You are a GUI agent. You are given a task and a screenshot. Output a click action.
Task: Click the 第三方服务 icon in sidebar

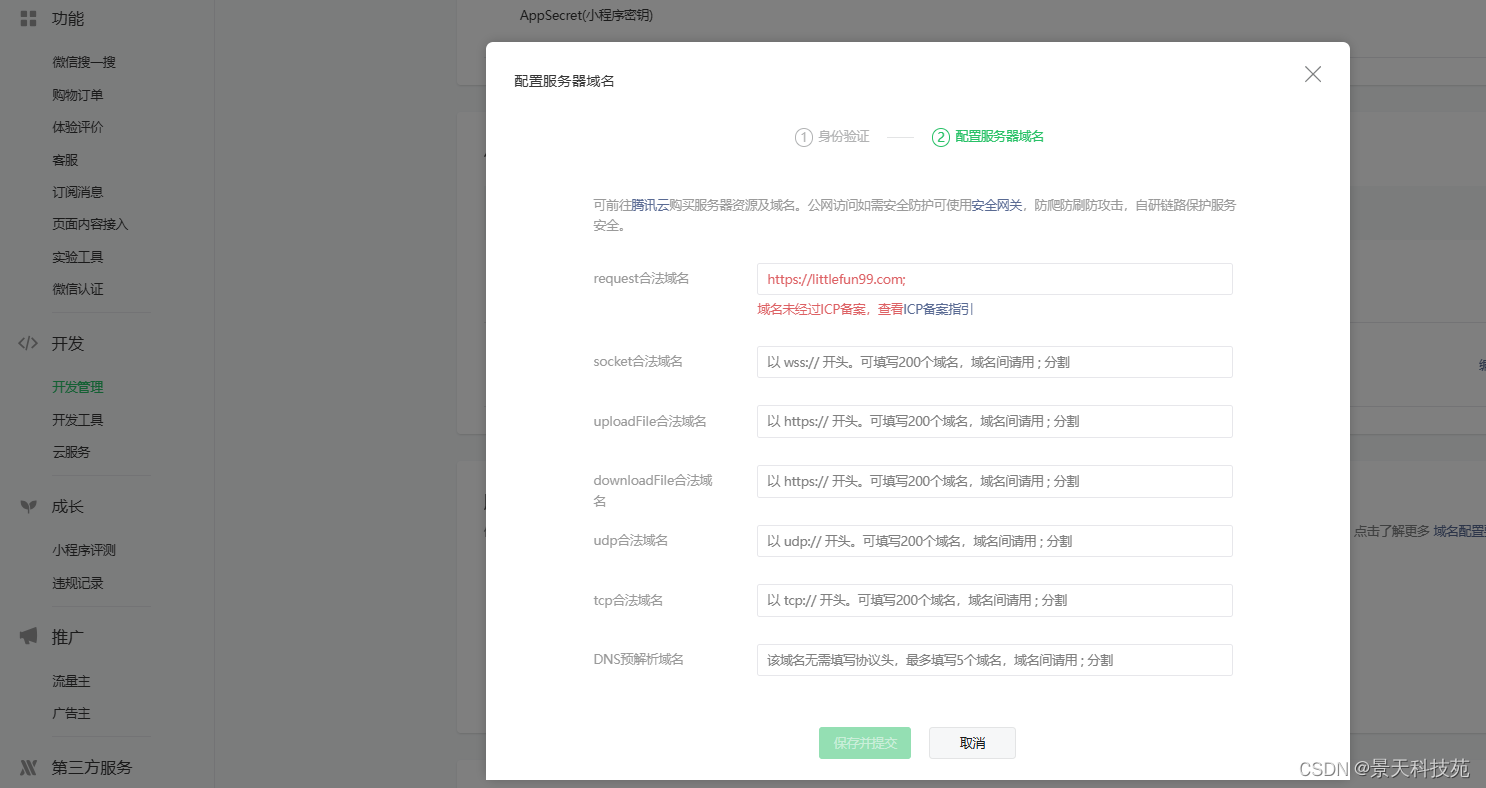point(28,767)
